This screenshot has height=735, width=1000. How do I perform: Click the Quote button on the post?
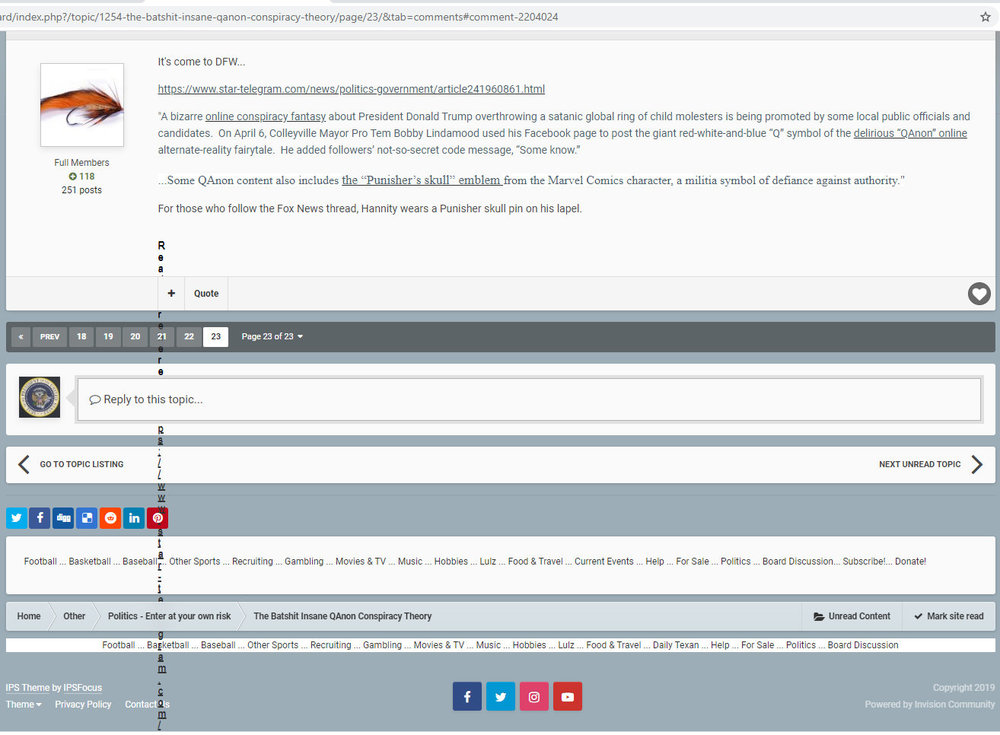(x=206, y=294)
